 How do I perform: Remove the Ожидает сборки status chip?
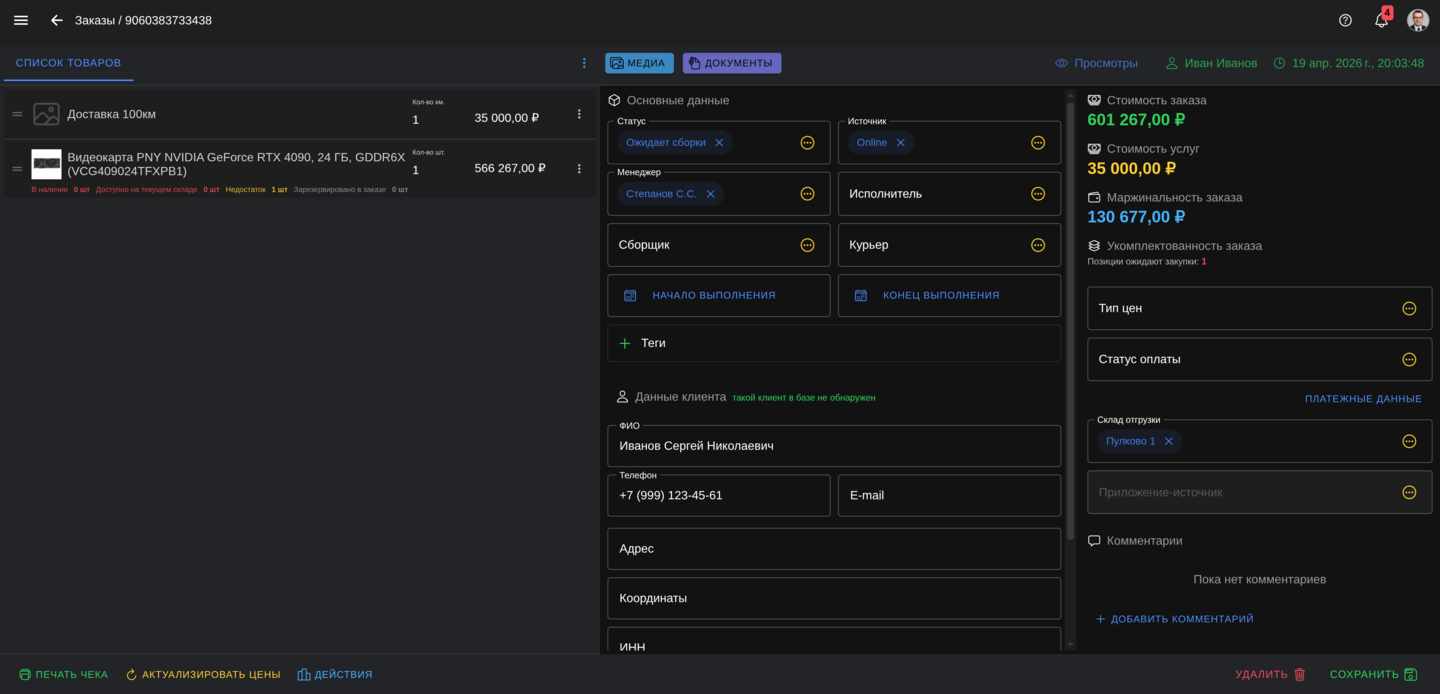(x=719, y=143)
